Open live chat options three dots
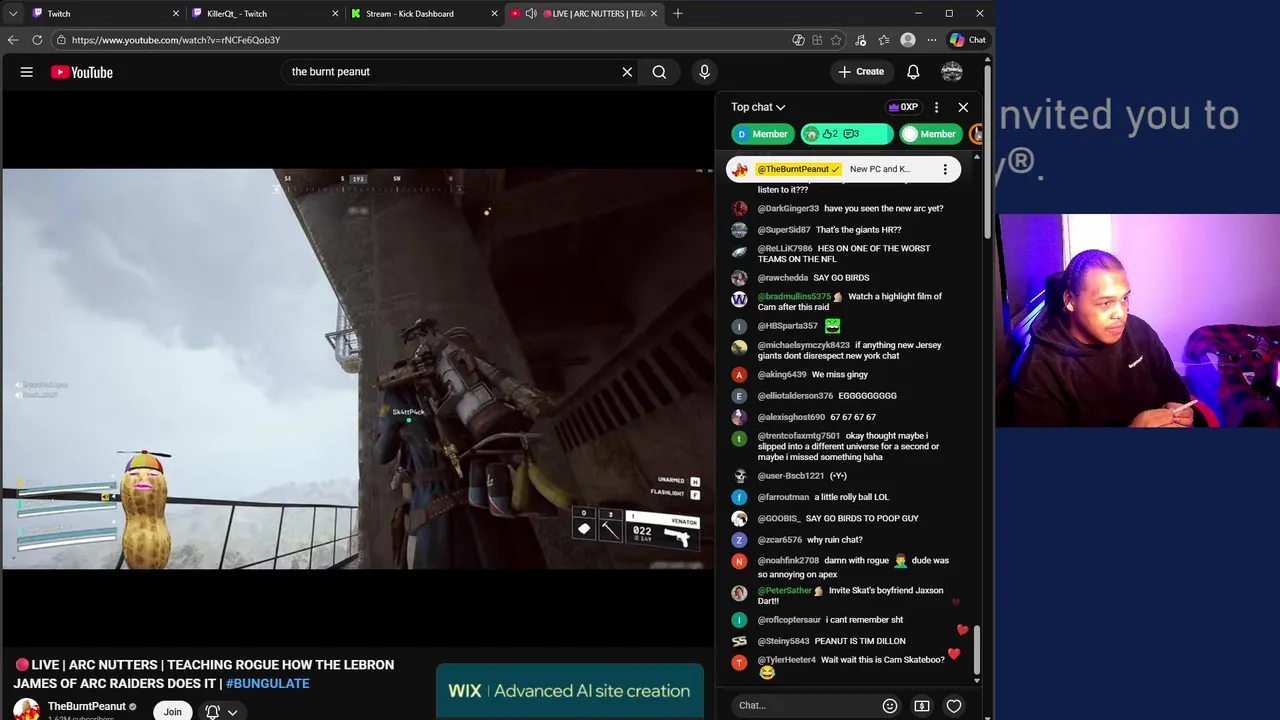 click(936, 107)
